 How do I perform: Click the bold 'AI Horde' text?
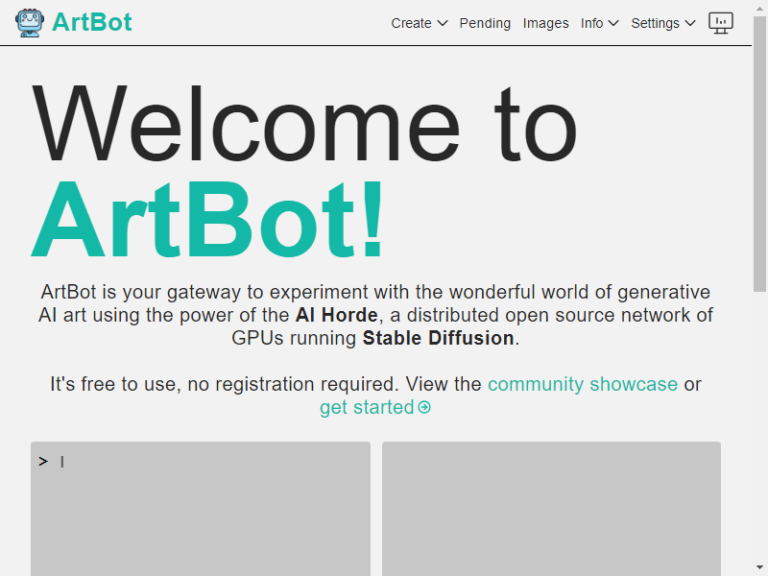click(x=336, y=315)
